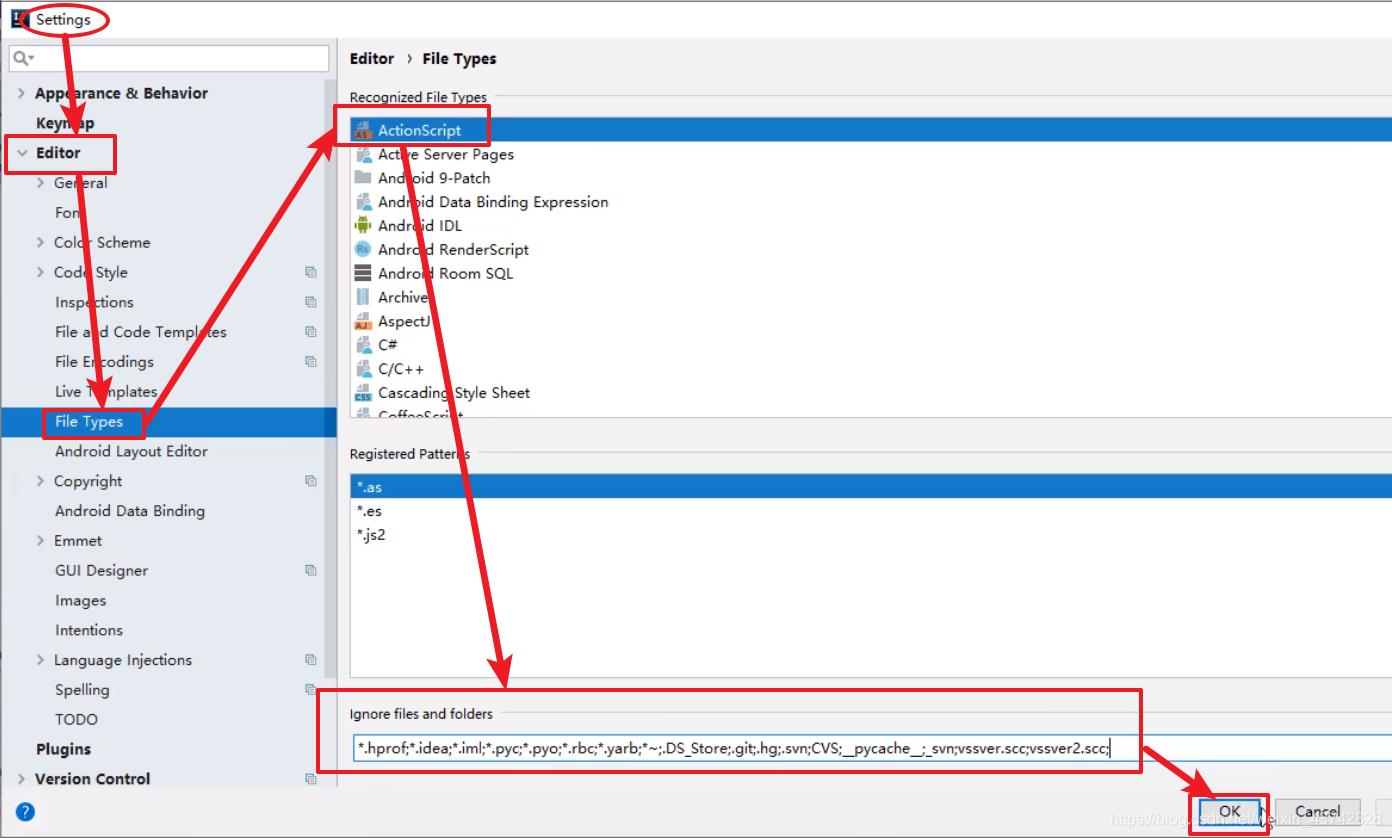Viewport: 1392px width, 838px height.
Task: Click the Ignore files and folders field
Action: tap(872, 748)
